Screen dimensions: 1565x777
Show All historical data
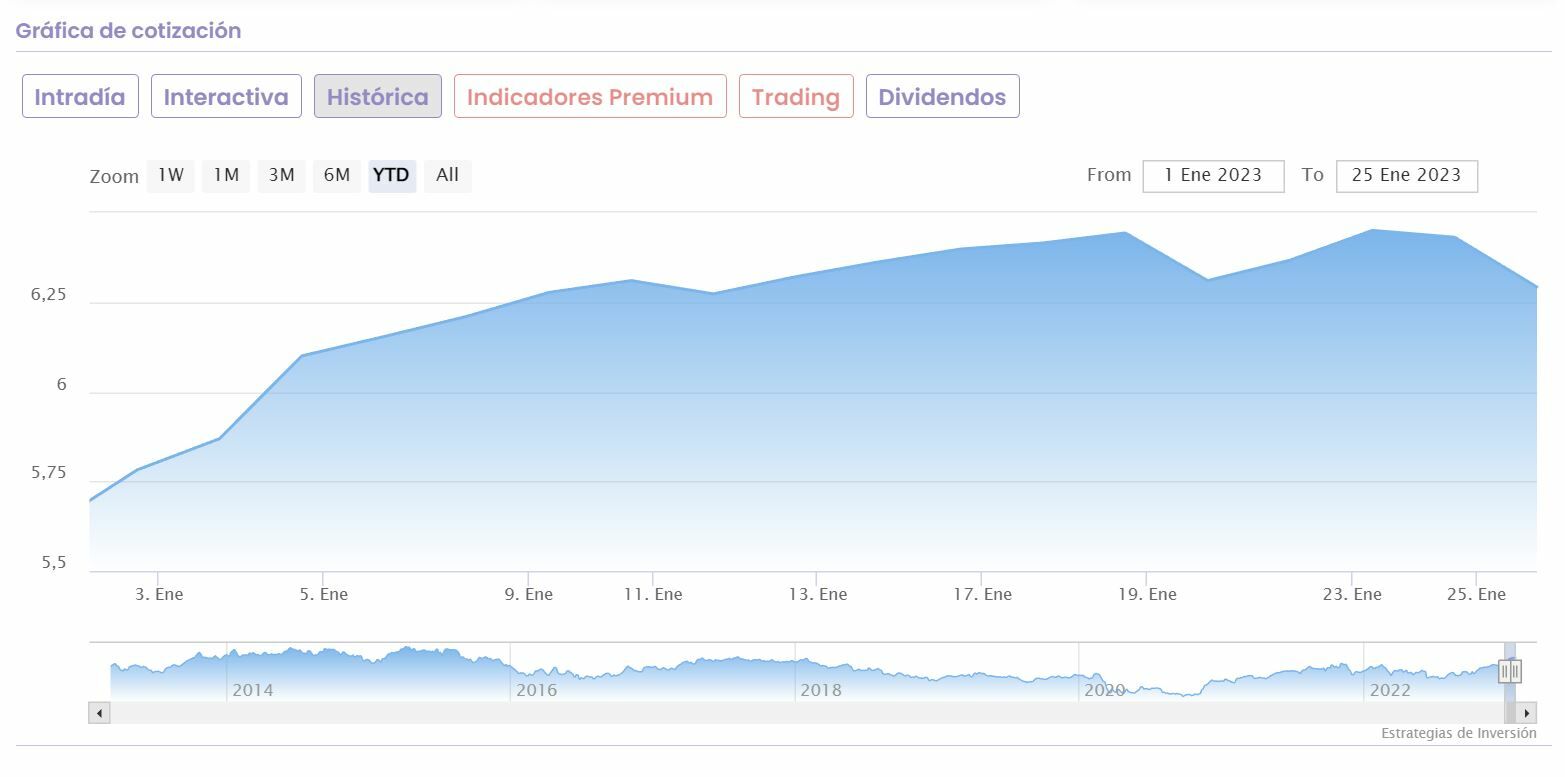coord(447,175)
